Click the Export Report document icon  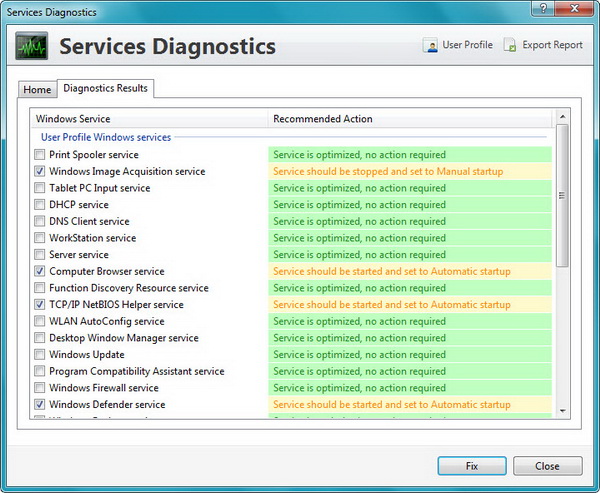(510, 45)
